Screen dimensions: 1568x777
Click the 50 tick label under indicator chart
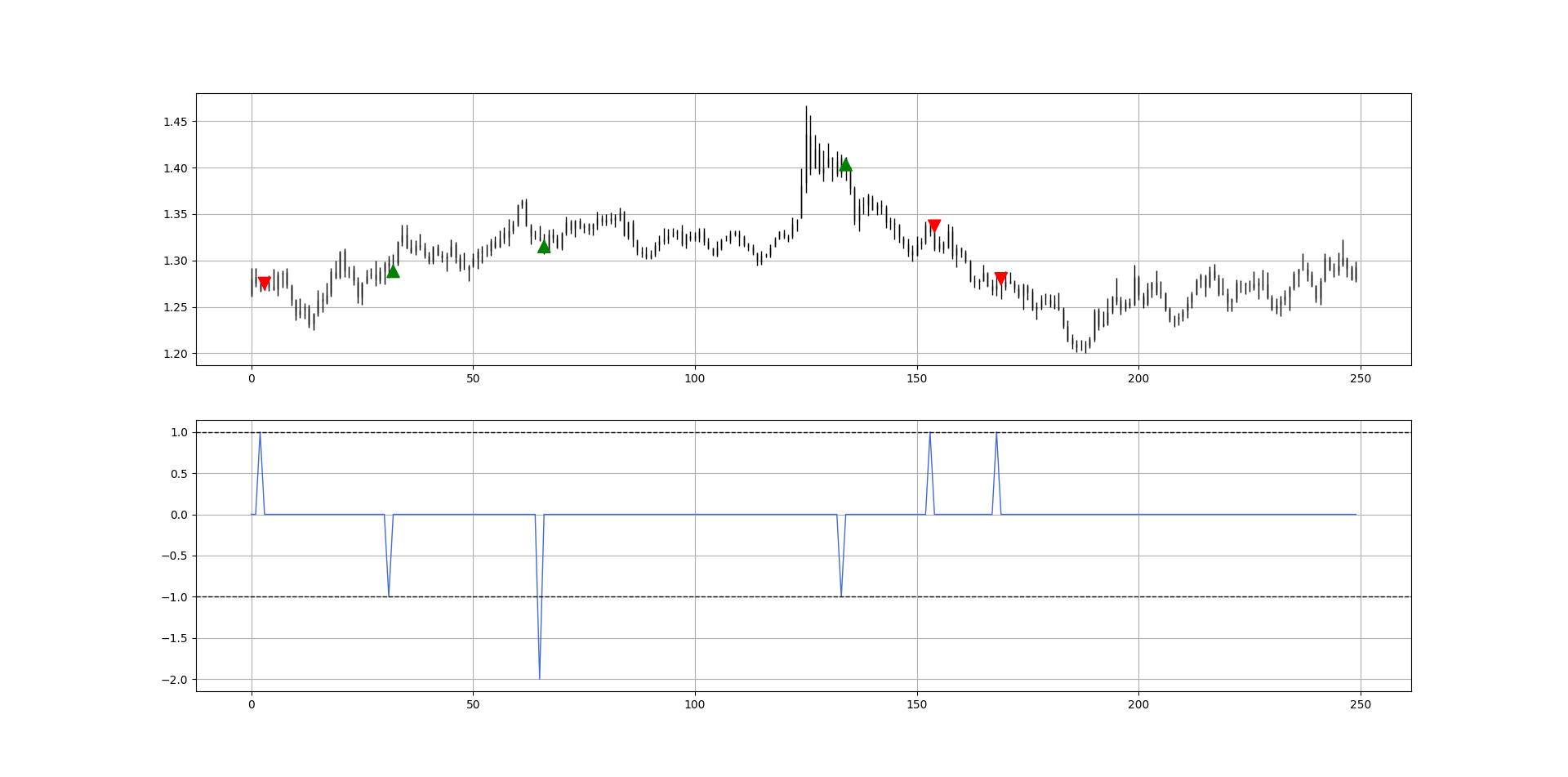[473, 704]
